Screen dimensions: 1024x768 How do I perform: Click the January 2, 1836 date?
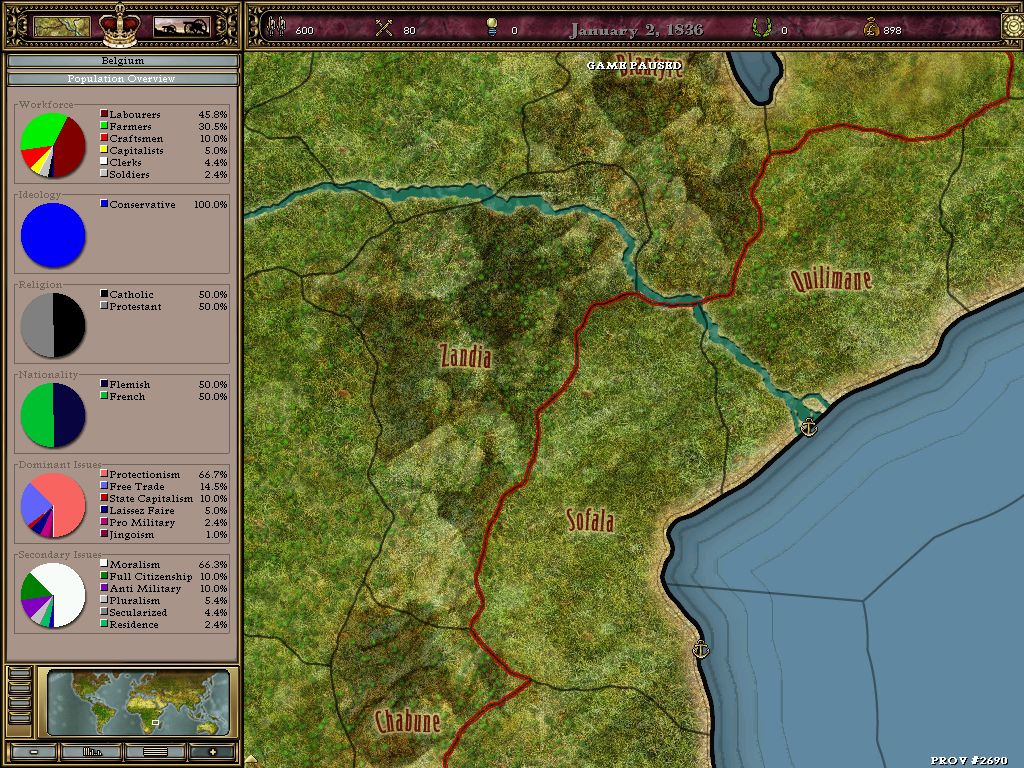click(x=636, y=29)
